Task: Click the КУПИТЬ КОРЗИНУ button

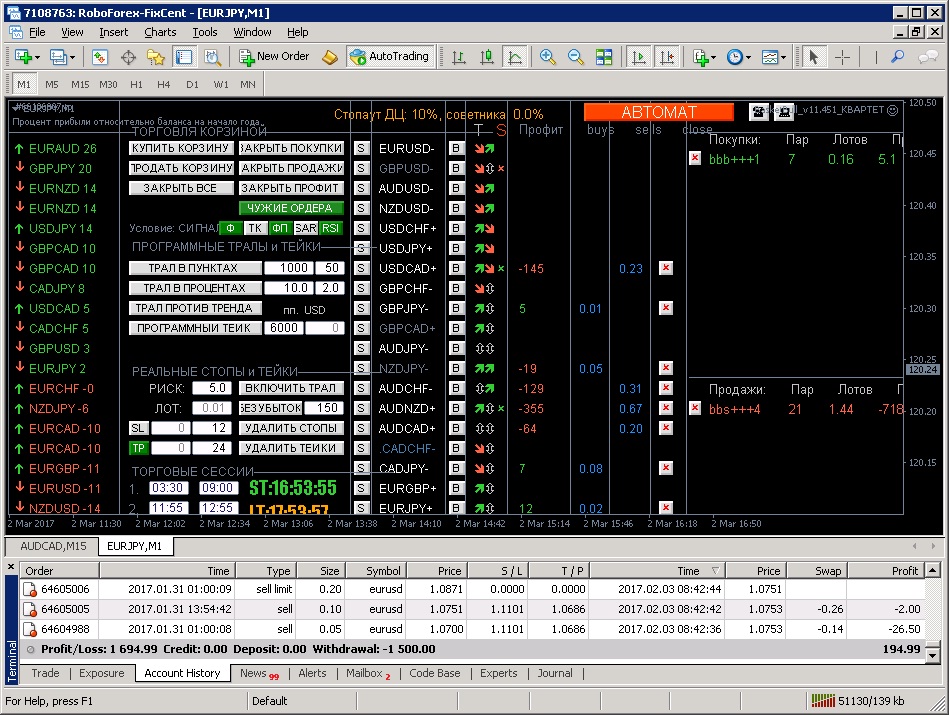Action: coord(181,148)
